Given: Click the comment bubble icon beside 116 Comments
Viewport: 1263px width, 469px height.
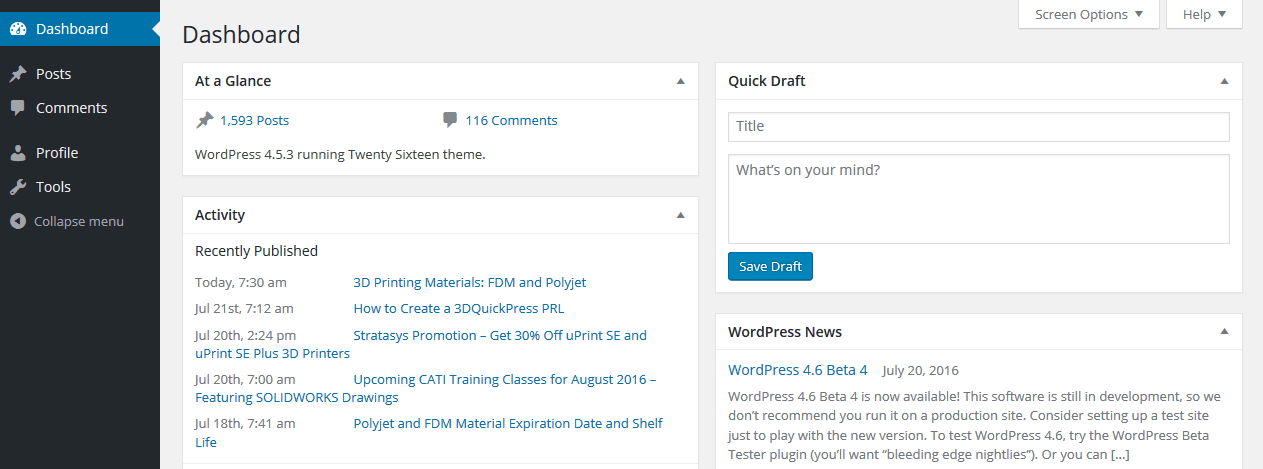Looking at the screenshot, I should [450, 120].
